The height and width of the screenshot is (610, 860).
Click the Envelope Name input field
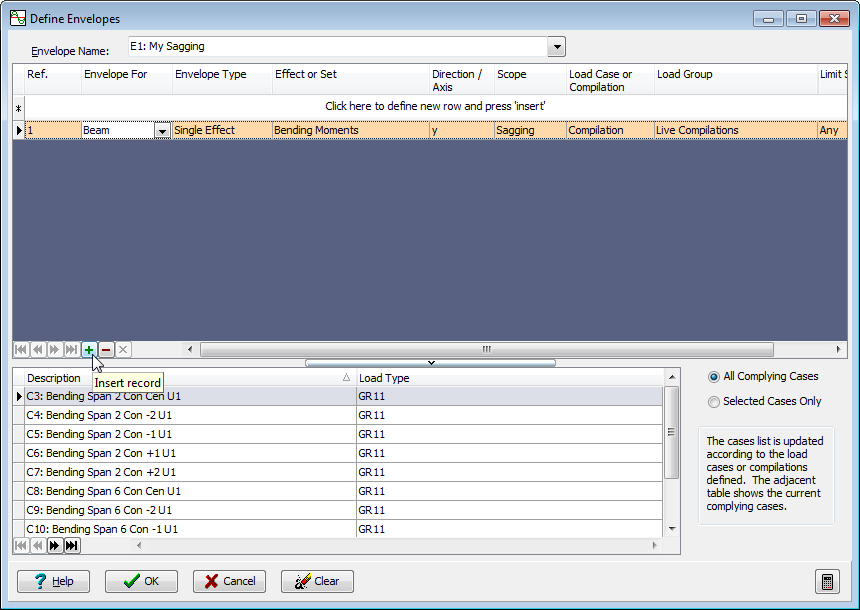(338, 47)
